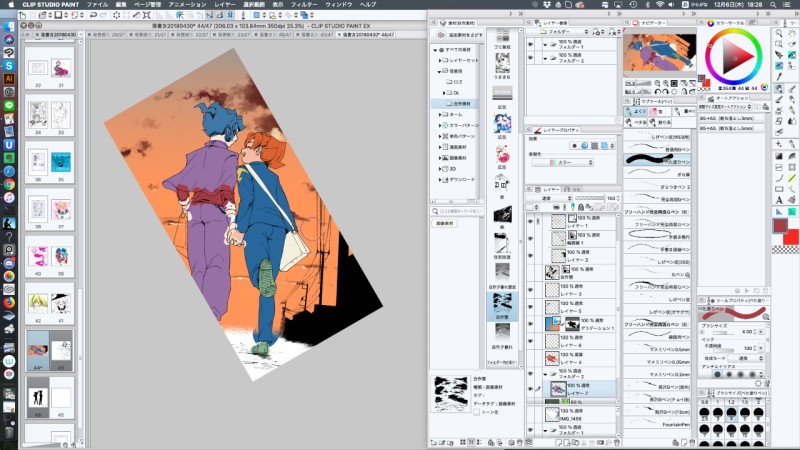The image size is (800, 450).
Task: Click Navigator zoom out magnifier
Action: tap(658, 83)
